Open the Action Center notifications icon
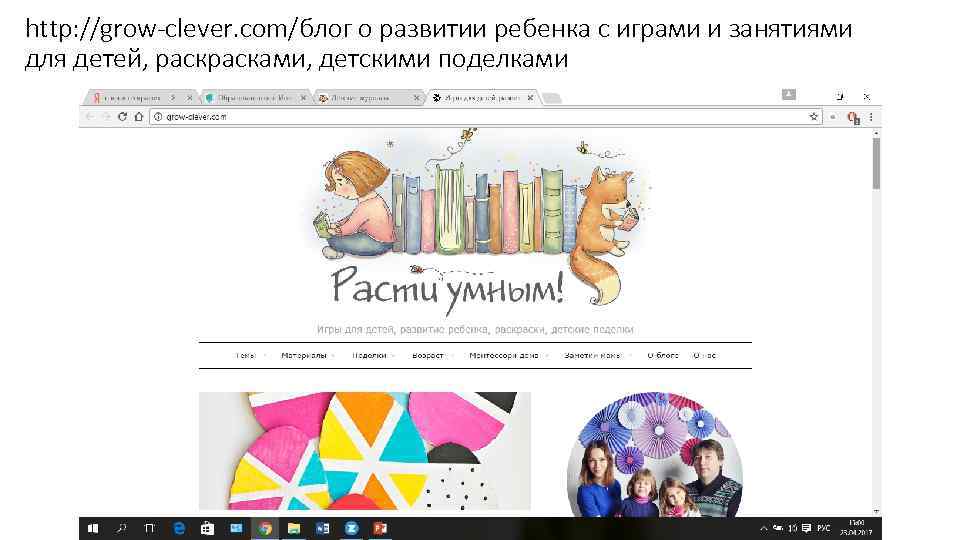960x540 pixels. 806,528
